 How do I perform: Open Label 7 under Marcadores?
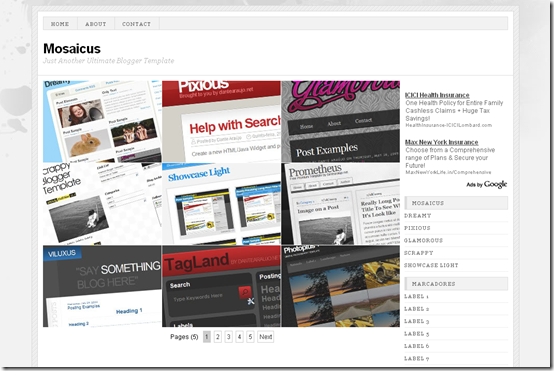point(417,358)
